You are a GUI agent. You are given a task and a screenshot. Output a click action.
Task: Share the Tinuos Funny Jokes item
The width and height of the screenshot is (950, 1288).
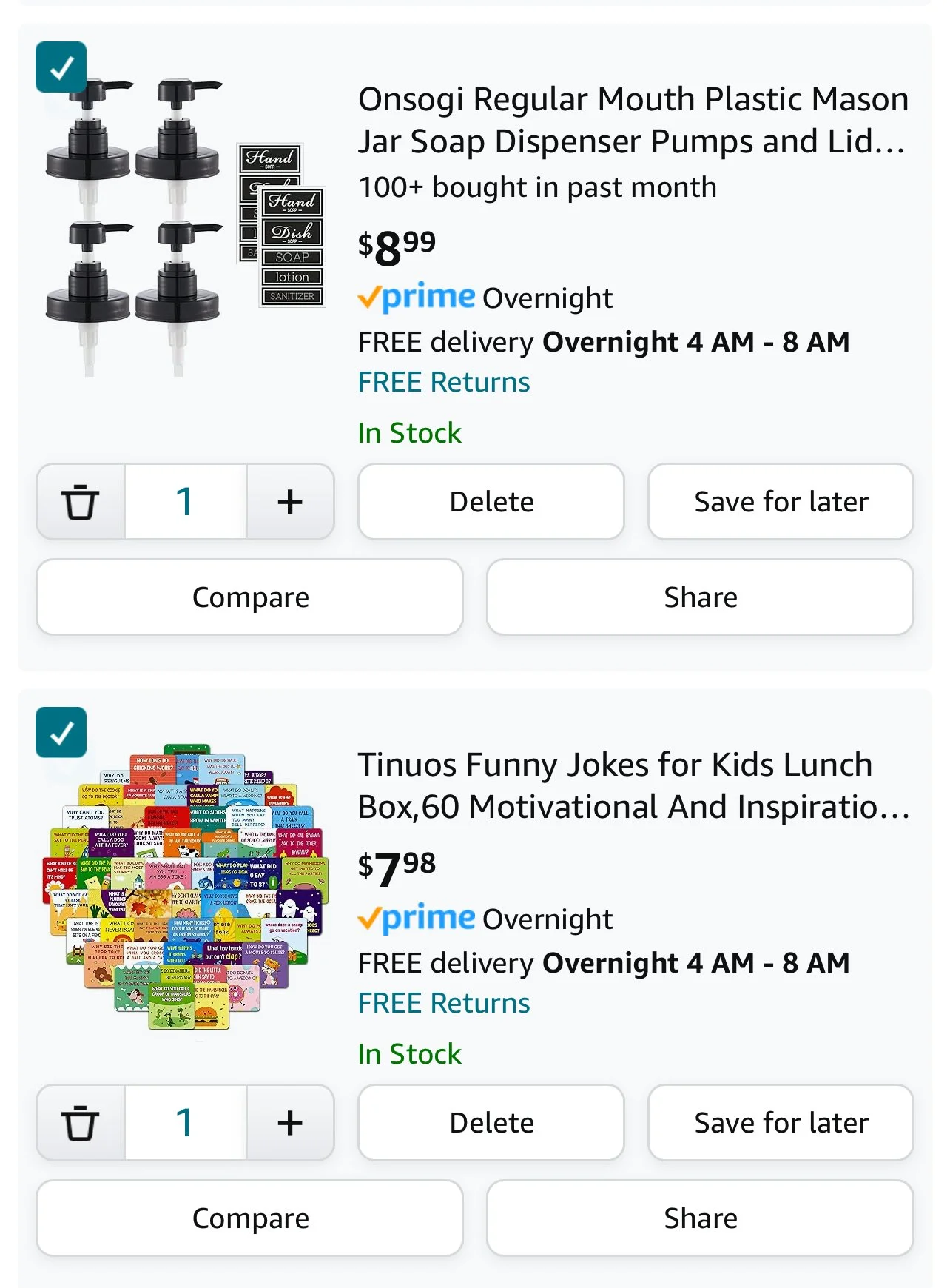(x=700, y=1218)
